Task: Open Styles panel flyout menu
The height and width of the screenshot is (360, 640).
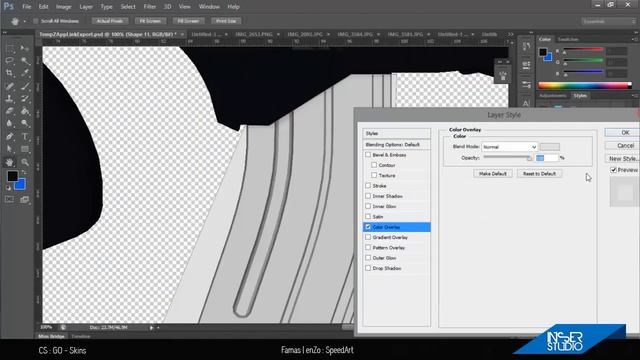Action: pyautogui.click(x=635, y=96)
